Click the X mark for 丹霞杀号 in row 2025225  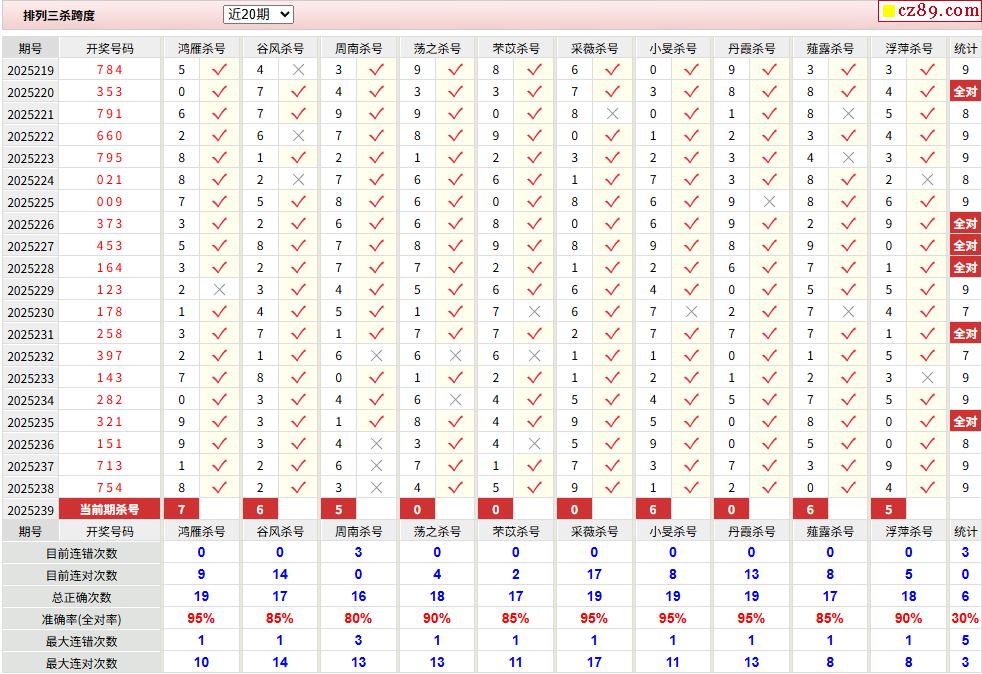[770, 202]
